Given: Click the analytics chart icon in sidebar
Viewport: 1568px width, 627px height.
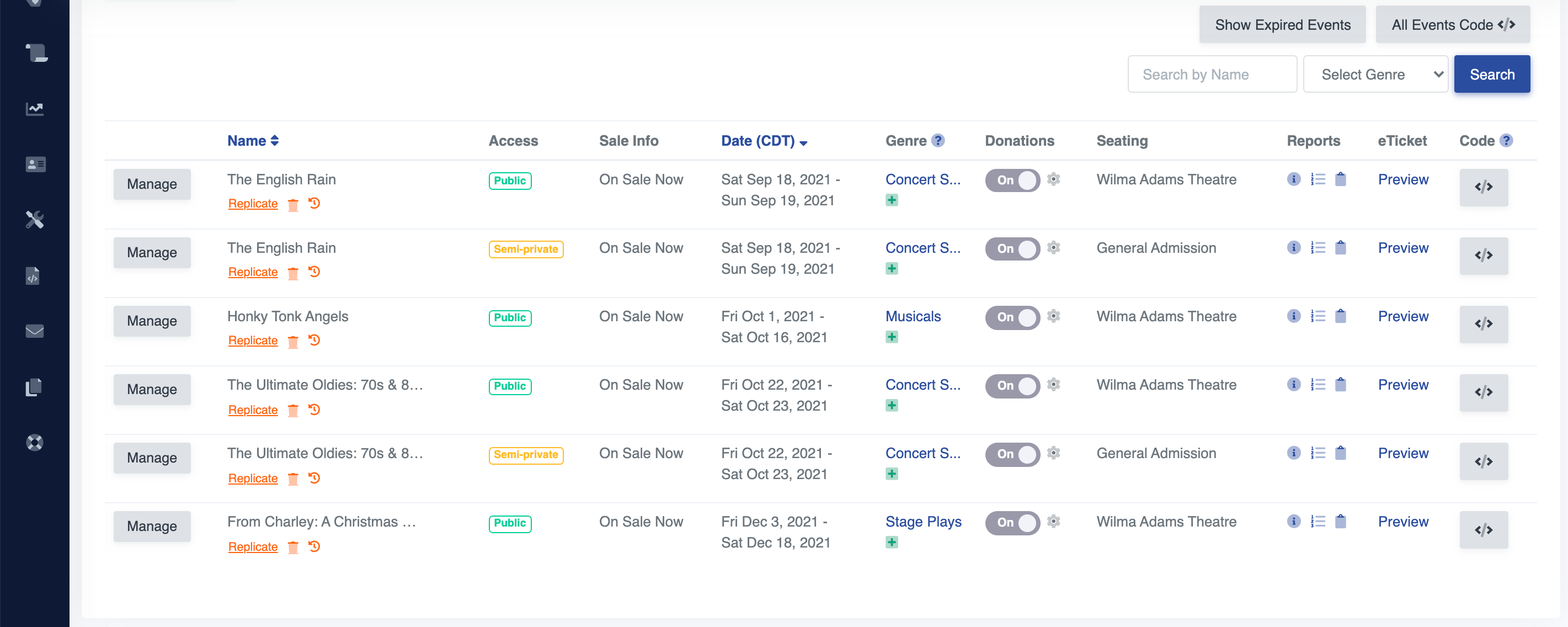Looking at the screenshot, I should tap(35, 109).
